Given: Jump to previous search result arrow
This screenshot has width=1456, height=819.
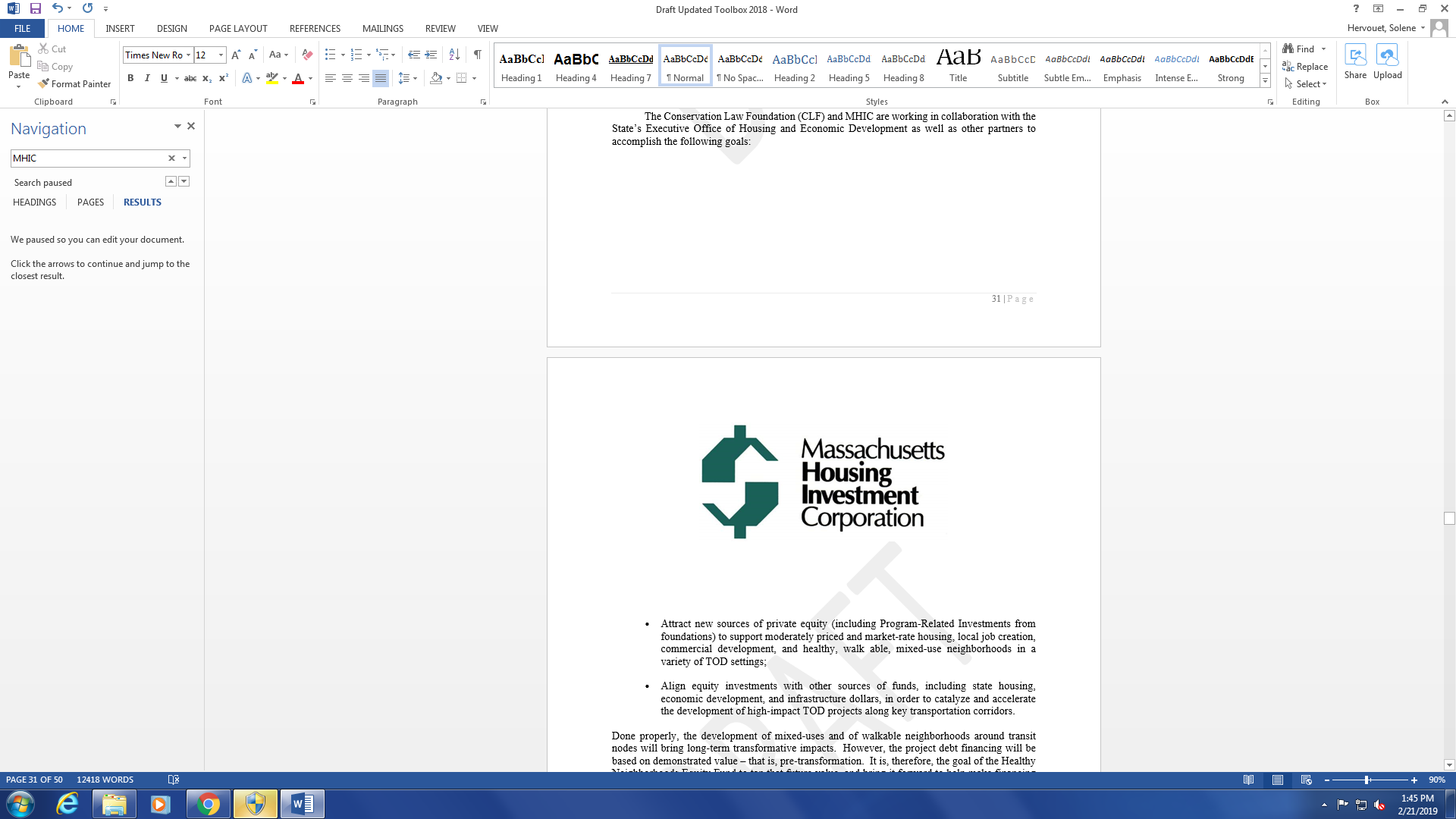Looking at the screenshot, I should pyautogui.click(x=171, y=181).
